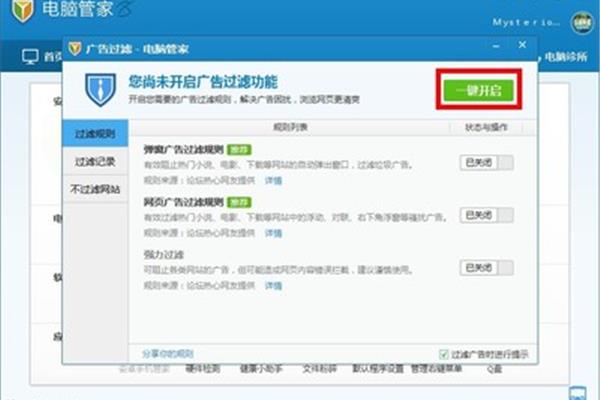Viewport: 600px width, 400px height.
Task: Open 默认程序设置 in main window
Action: (378, 369)
